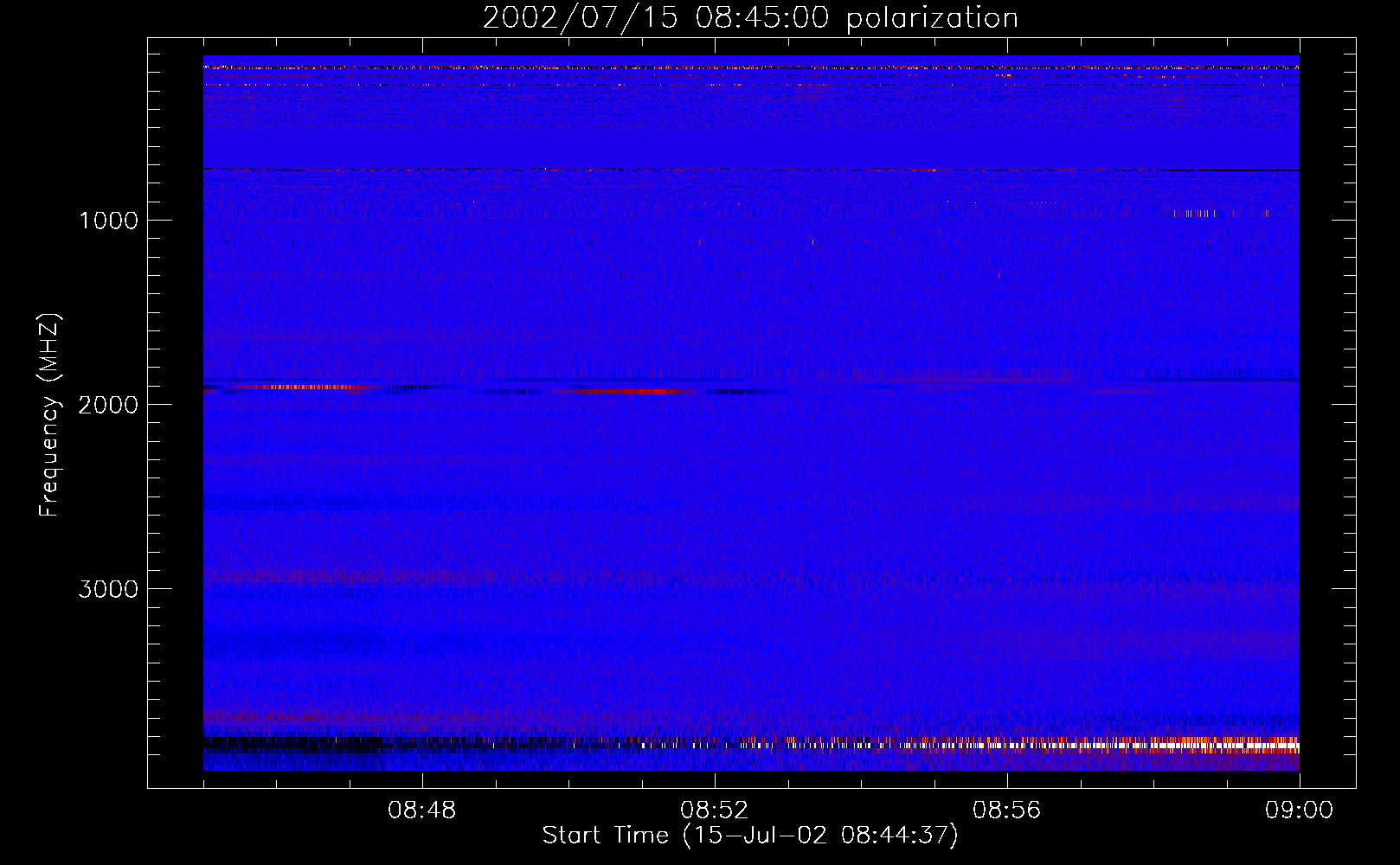
Task: Click the 08:48 time tick label
Action: pos(421,811)
